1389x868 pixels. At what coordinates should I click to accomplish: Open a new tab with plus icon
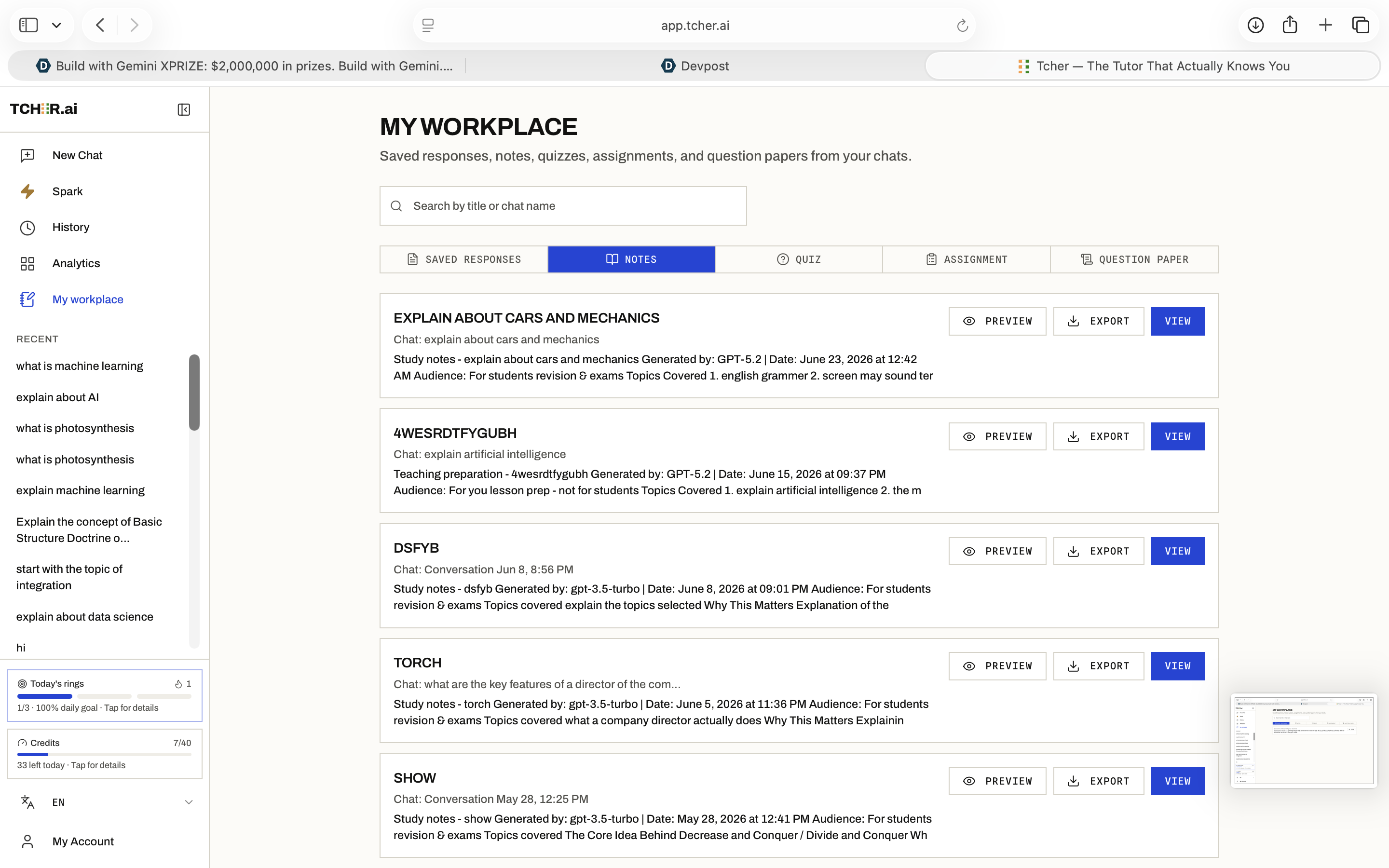1325,25
